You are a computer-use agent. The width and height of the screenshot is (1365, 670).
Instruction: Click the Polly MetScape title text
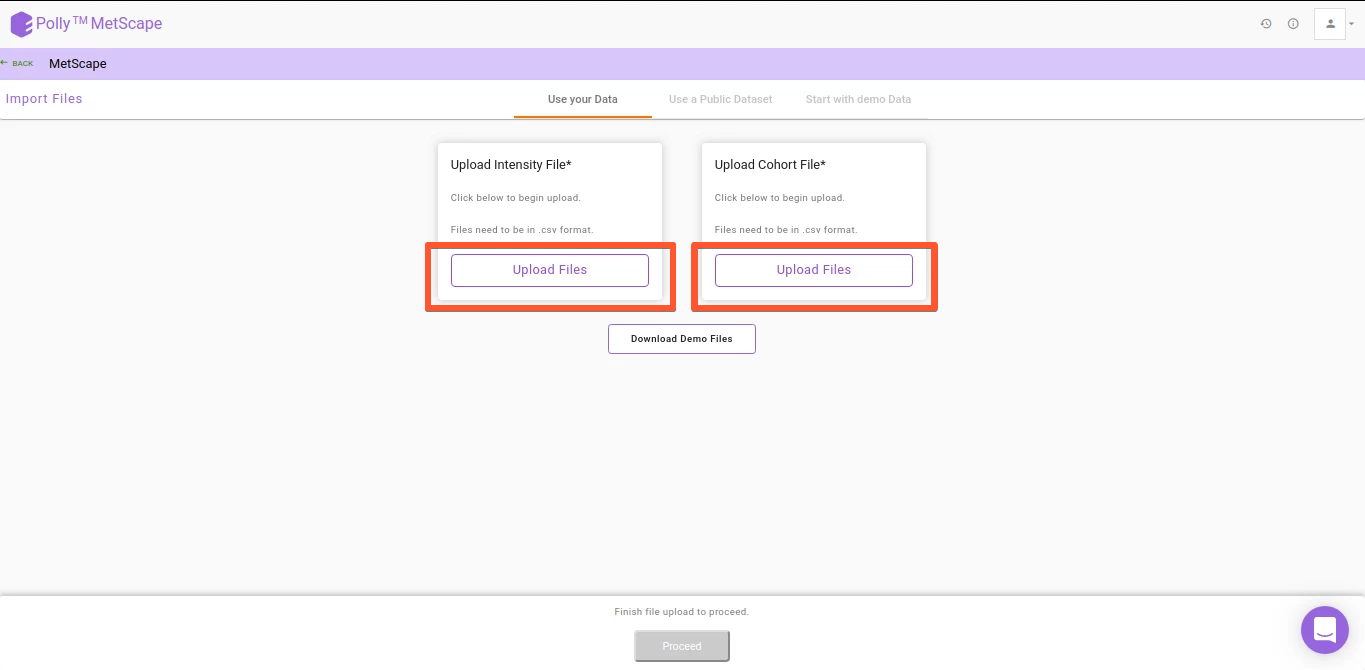coord(99,24)
